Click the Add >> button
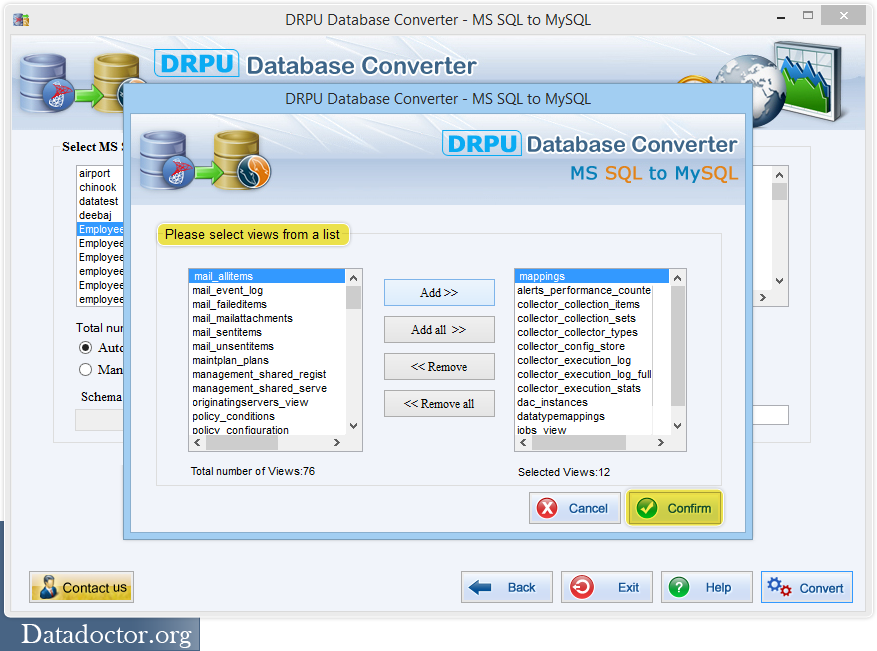Viewport: 877px width, 651px height. click(439, 293)
